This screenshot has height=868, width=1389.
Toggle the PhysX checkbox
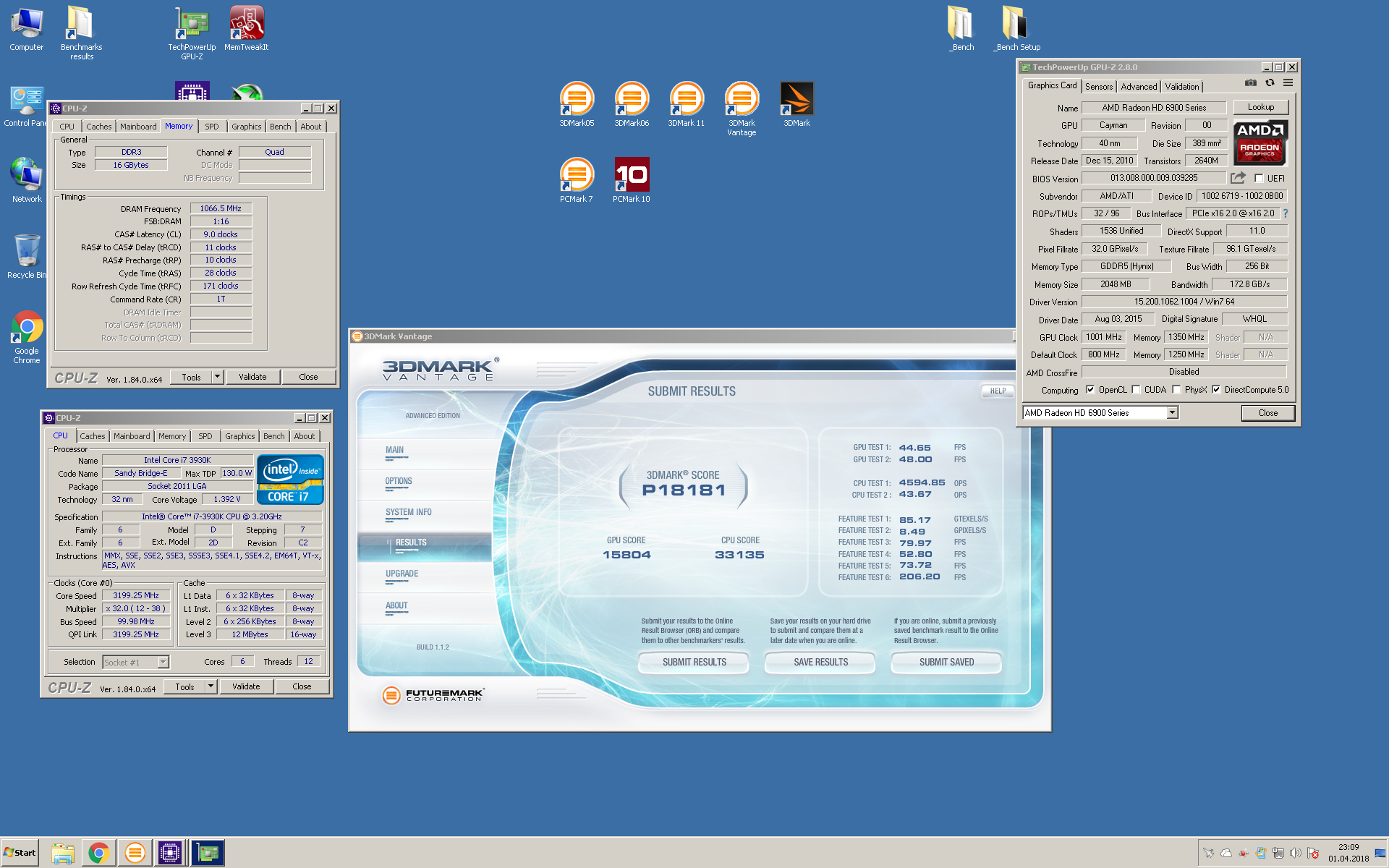coord(1176,389)
